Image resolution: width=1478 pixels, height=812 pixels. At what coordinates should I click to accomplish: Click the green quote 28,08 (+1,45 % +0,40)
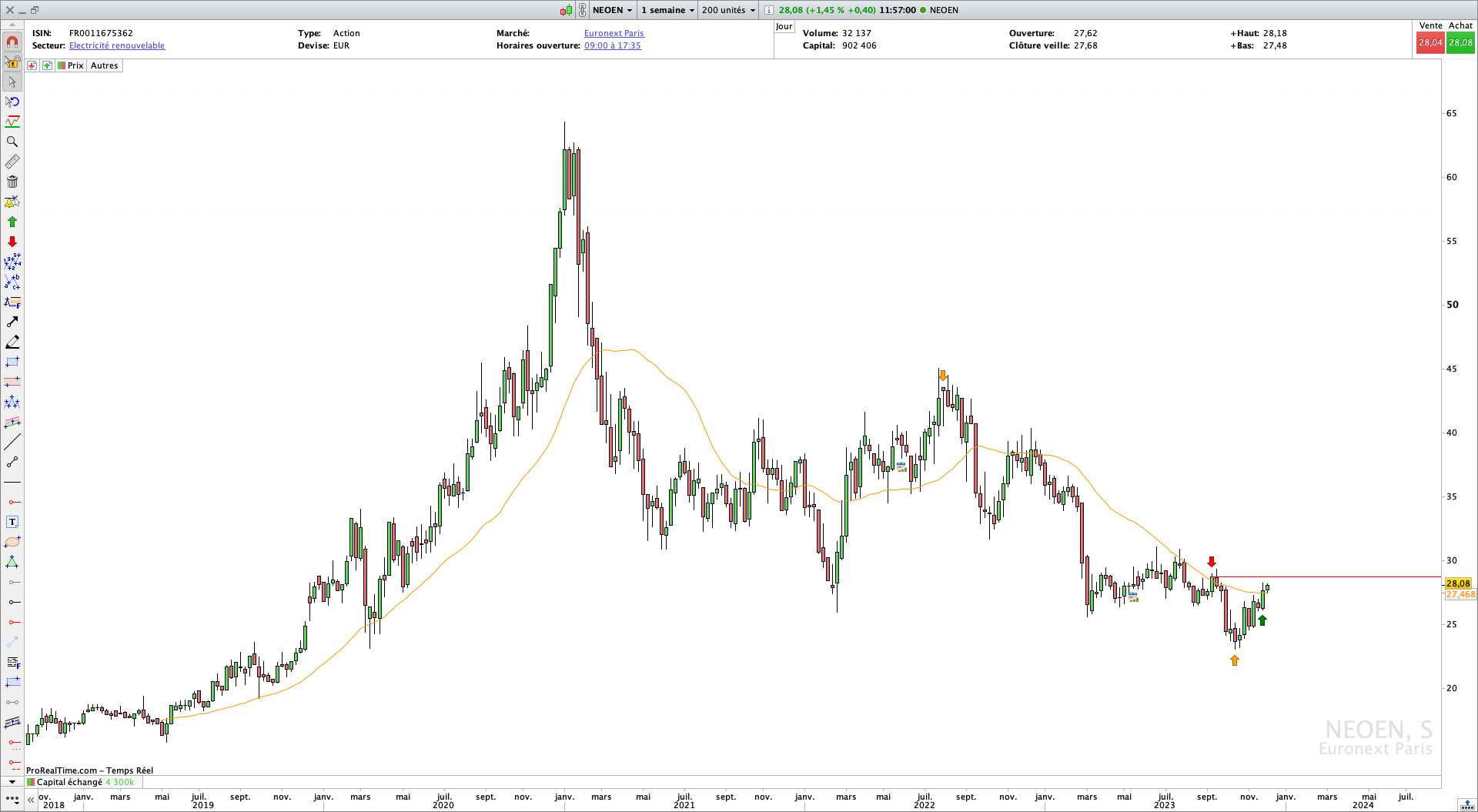827,10
